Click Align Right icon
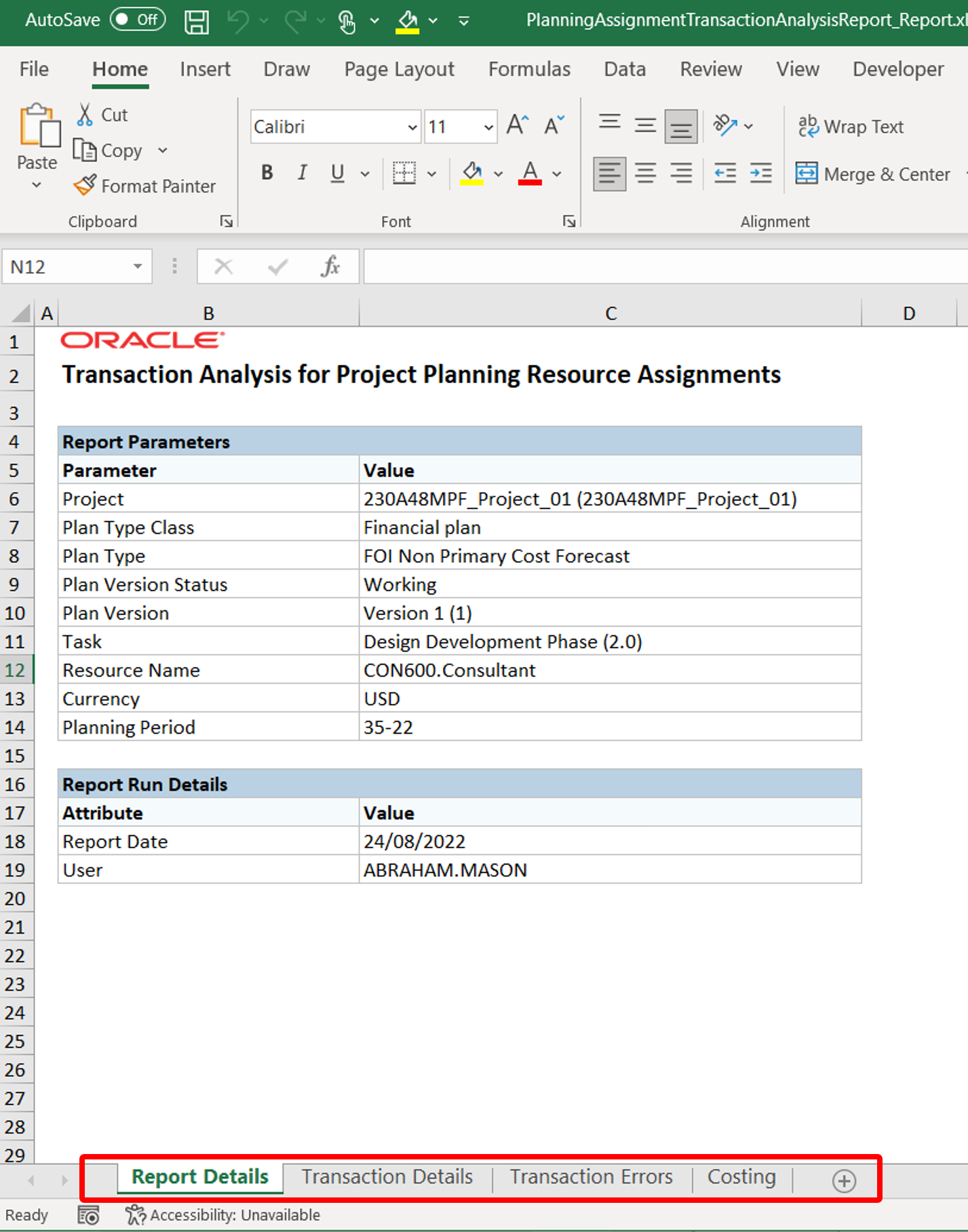Screen dimensions: 968x1232 point(681,174)
